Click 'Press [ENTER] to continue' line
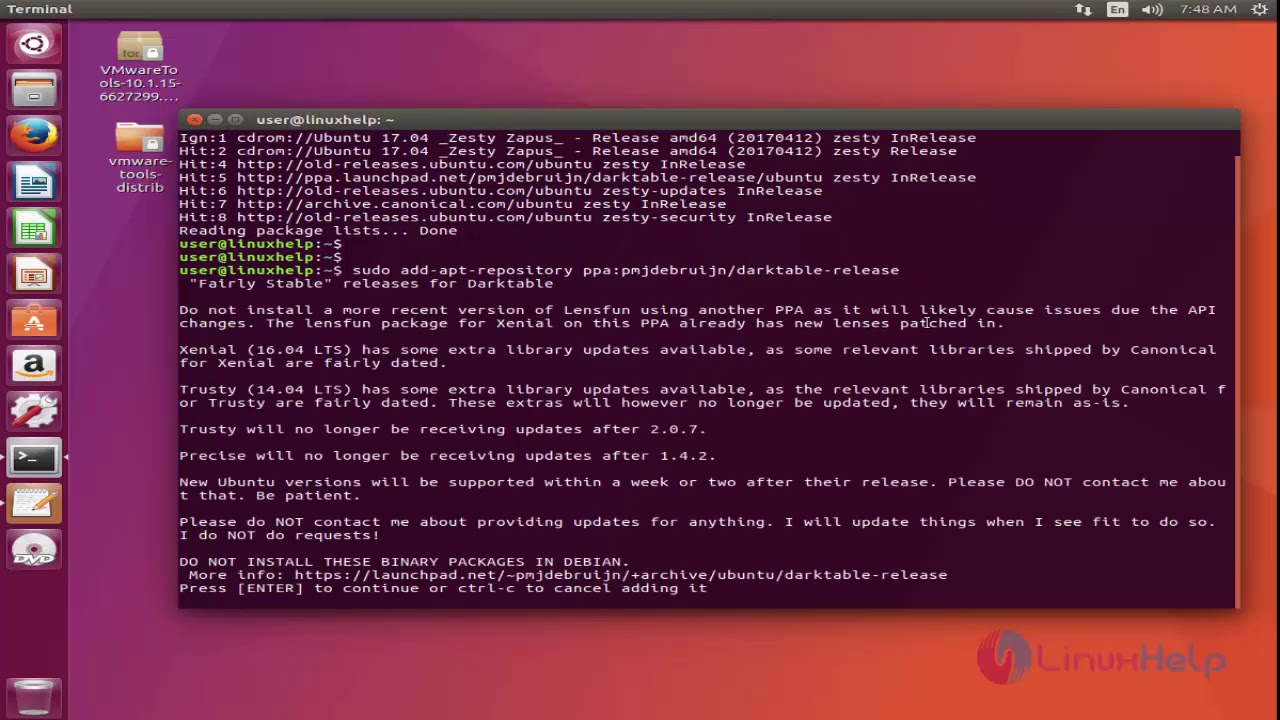 pyautogui.click(x=443, y=588)
